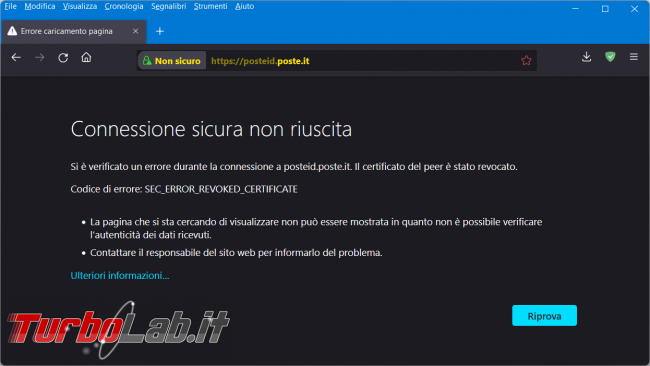Viewport: 650px width, 366px height.
Task: Open the Strumenti menu
Action: 211,6
